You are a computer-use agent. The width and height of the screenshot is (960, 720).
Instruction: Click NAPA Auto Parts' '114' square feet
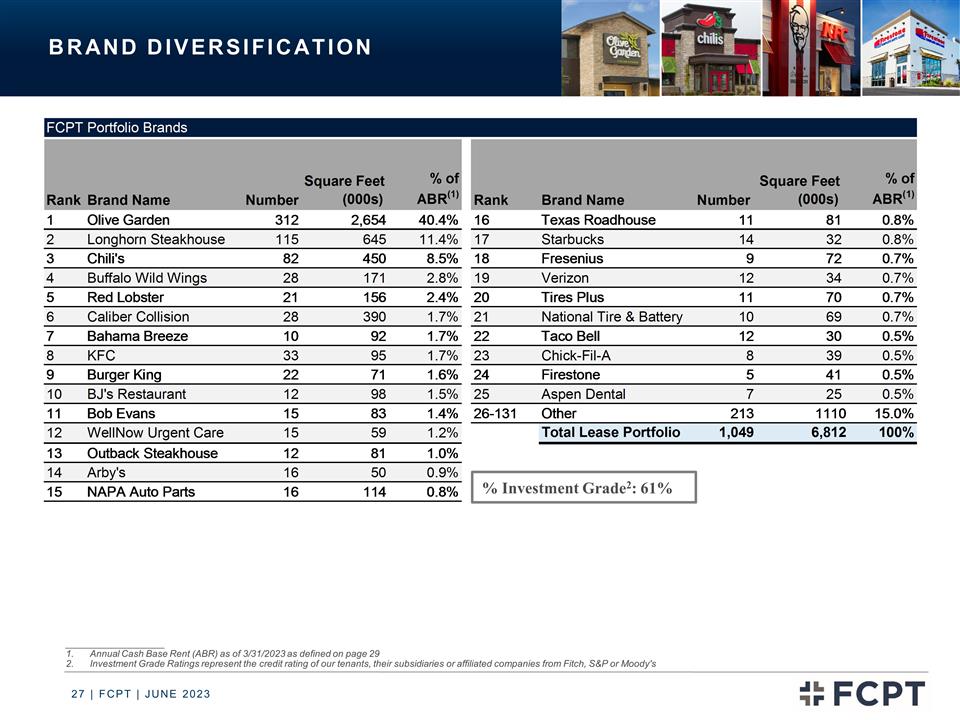click(x=374, y=492)
